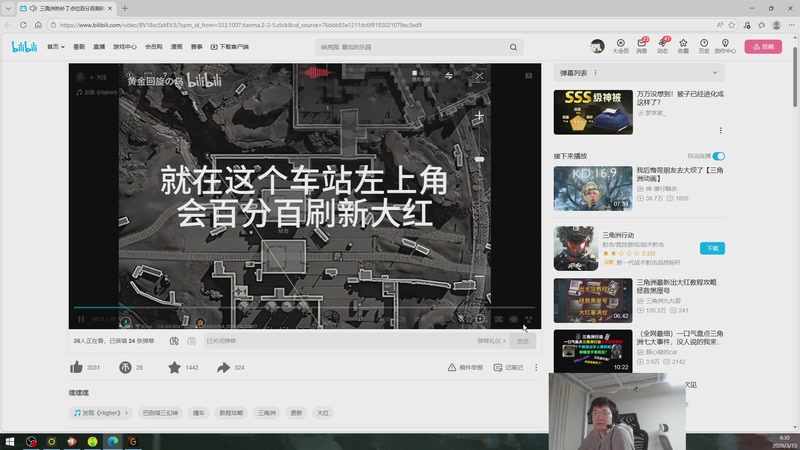Click the 弹幕礼仪 link
Screen dimensions: 800x450
tap(491, 341)
